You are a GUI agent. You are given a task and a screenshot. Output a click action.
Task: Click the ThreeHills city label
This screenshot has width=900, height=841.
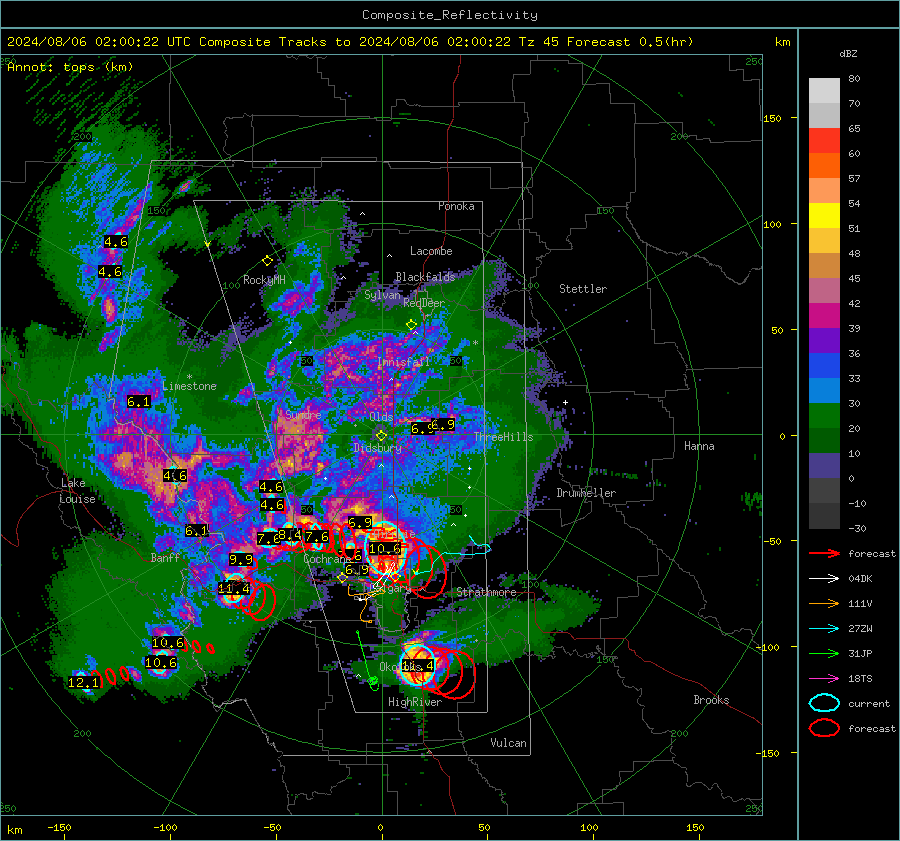click(504, 437)
